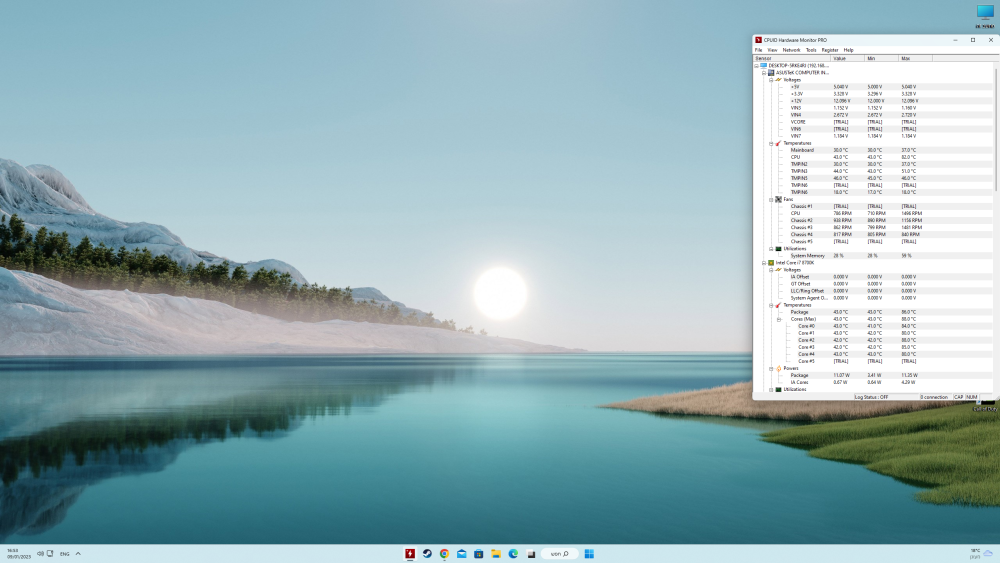Image resolution: width=1000 pixels, height=563 pixels.
Task: Open Google Chrome from the taskbar
Action: (x=445, y=553)
